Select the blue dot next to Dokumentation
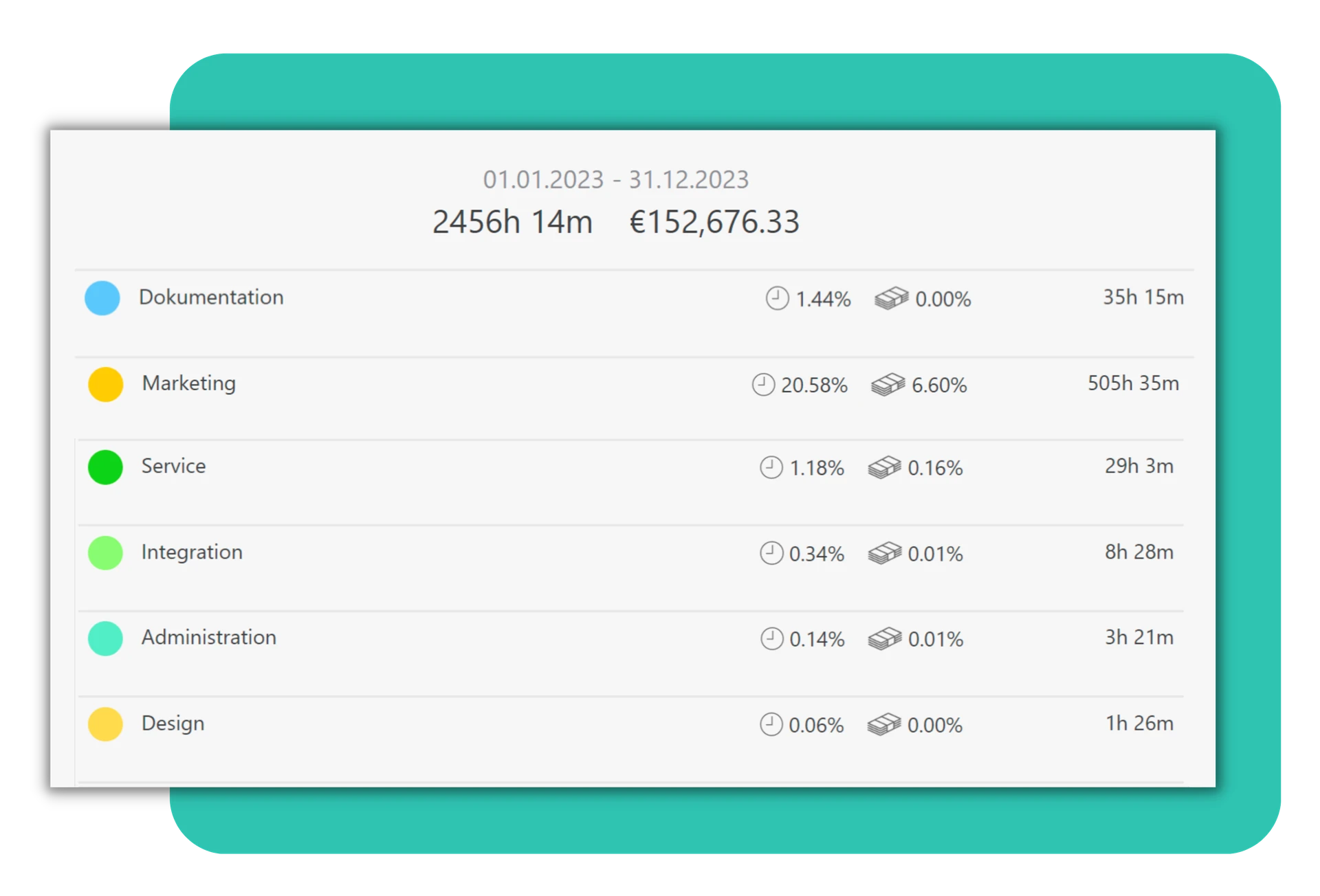This screenshot has width=1320, height=896. point(102,298)
